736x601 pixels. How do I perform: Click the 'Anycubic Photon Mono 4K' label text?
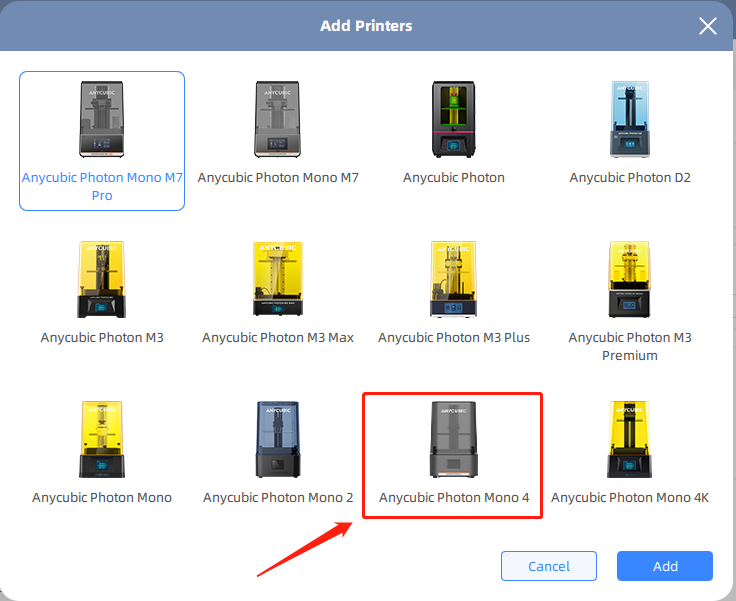[x=630, y=498]
